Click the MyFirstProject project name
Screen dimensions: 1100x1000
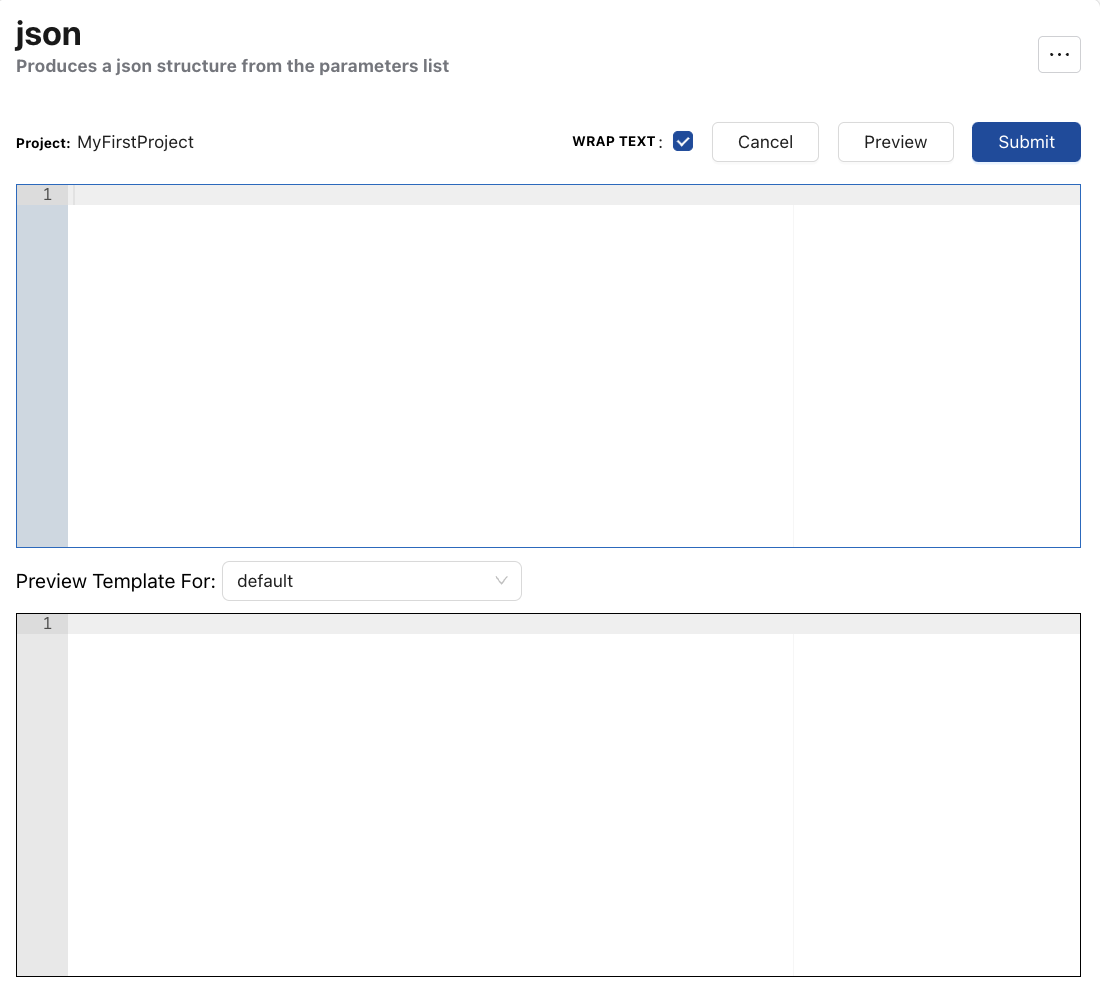click(x=135, y=142)
